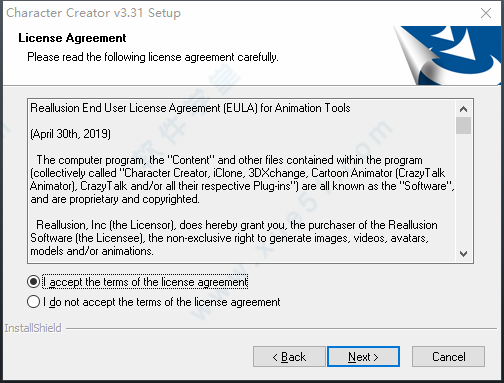Image resolution: width=504 pixels, height=383 pixels.
Task: Click the InstallShield label
Action: pyautogui.click(x=33, y=328)
